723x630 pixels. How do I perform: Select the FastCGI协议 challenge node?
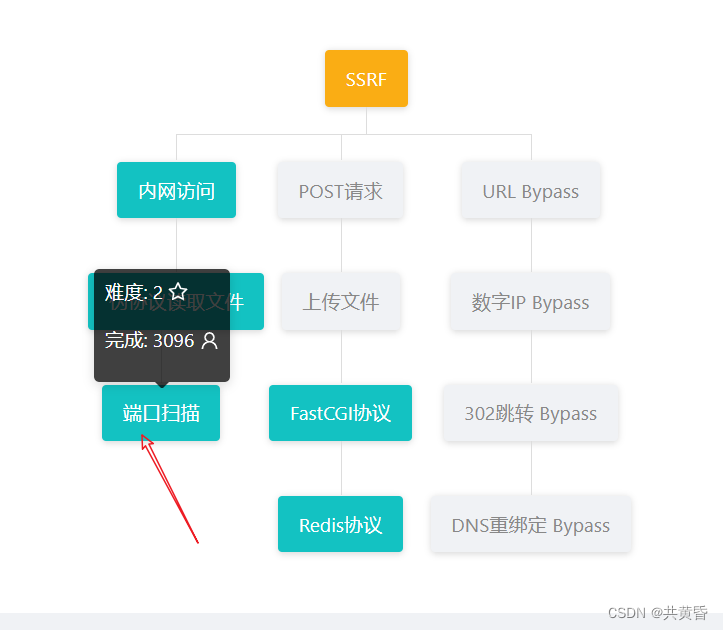click(340, 413)
